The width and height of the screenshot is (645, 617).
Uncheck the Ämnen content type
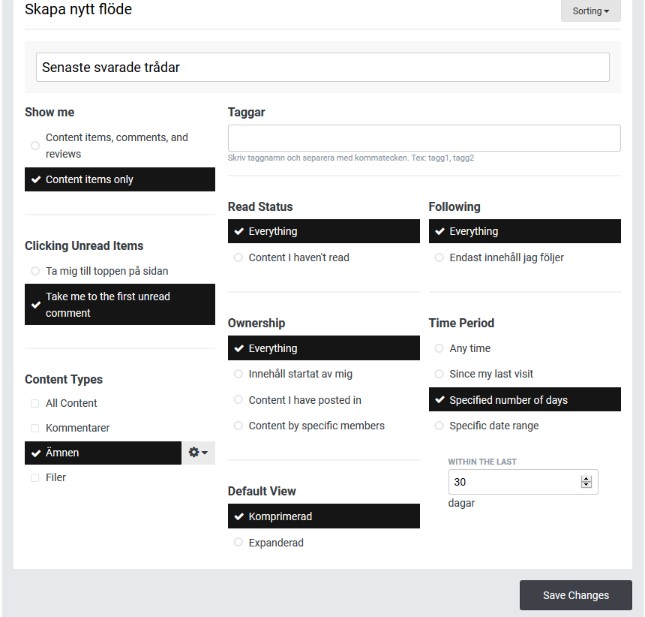102,453
